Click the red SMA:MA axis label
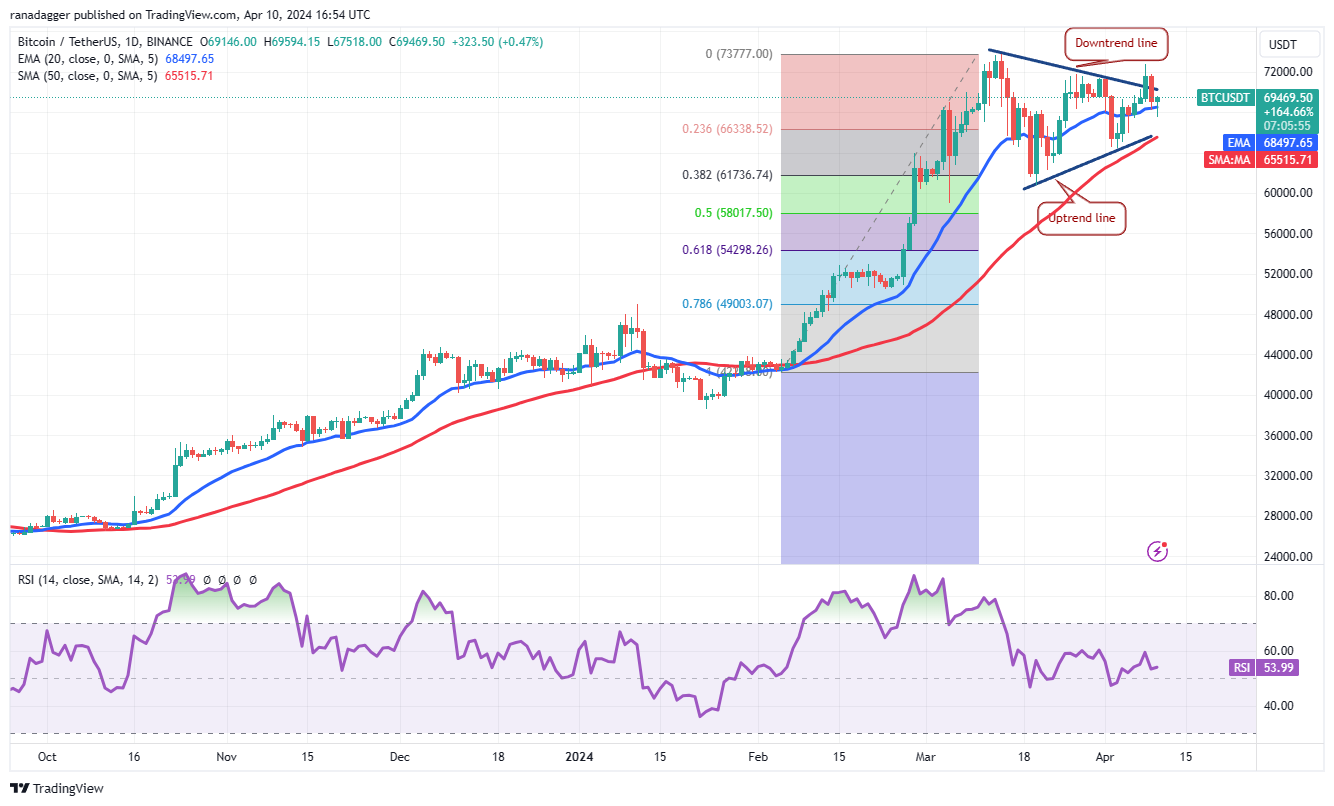1334x806 pixels. pyautogui.click(x=1233, y=158)
